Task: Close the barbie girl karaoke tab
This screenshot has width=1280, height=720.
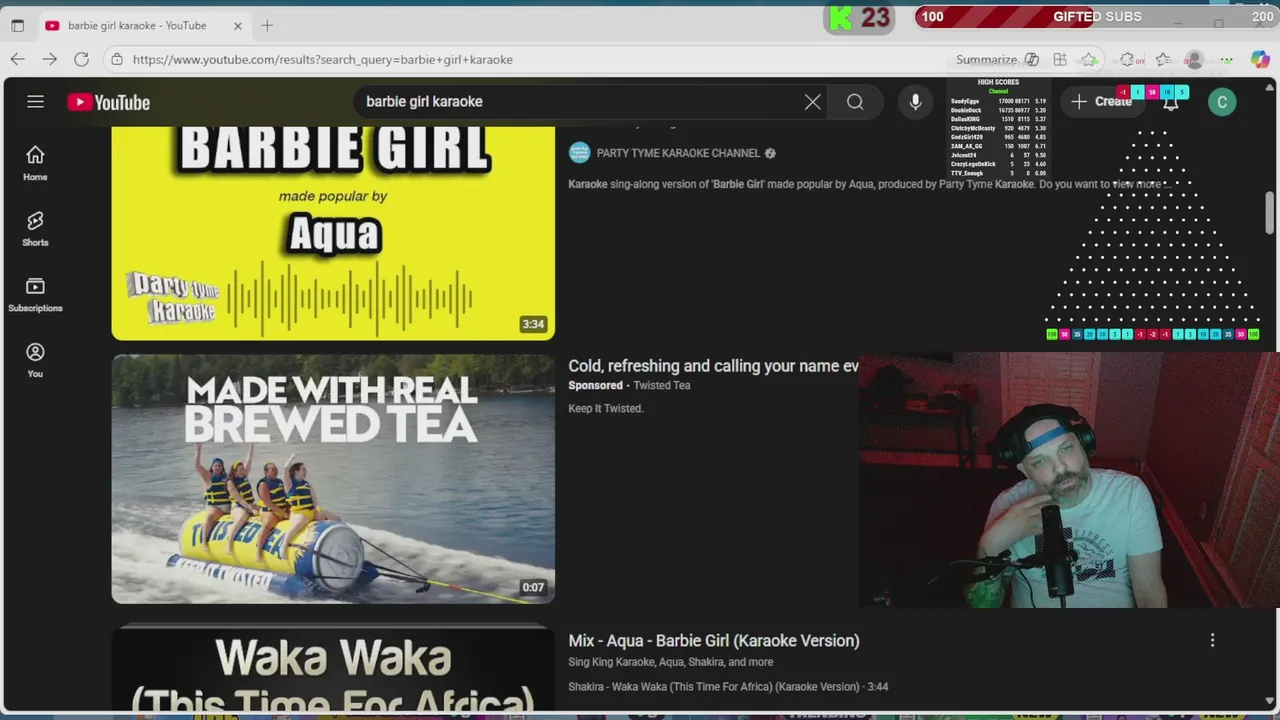Action: coord(238,26)
